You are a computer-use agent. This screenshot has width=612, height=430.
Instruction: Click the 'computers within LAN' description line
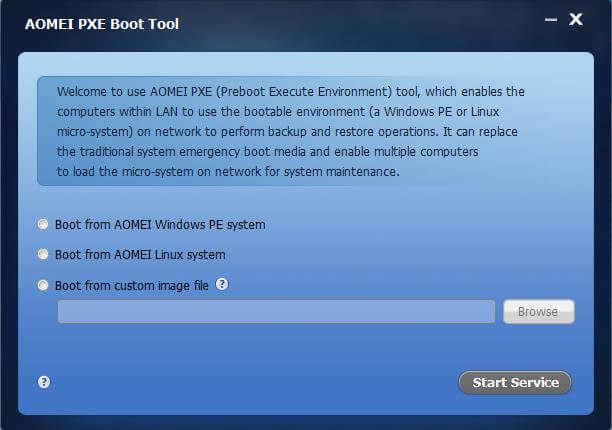coord(278,112)
